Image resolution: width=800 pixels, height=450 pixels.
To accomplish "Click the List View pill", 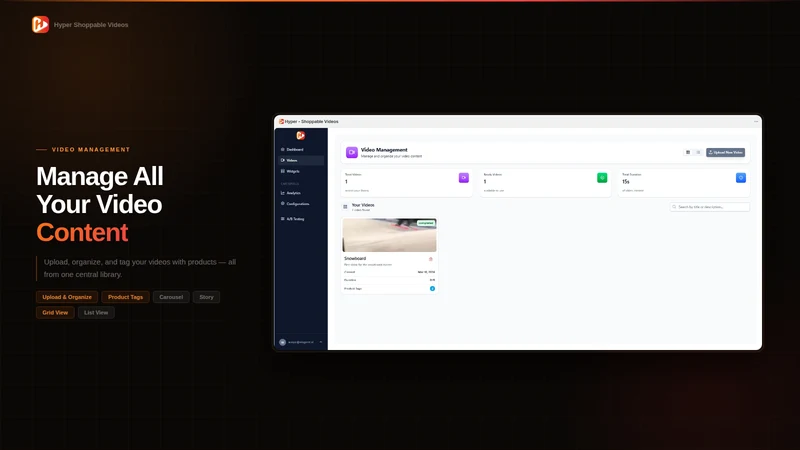I will 96,312.
